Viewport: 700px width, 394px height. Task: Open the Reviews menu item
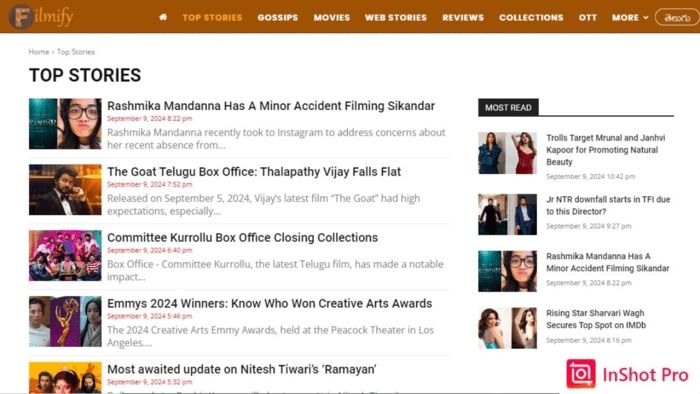[x=463, y=17]
